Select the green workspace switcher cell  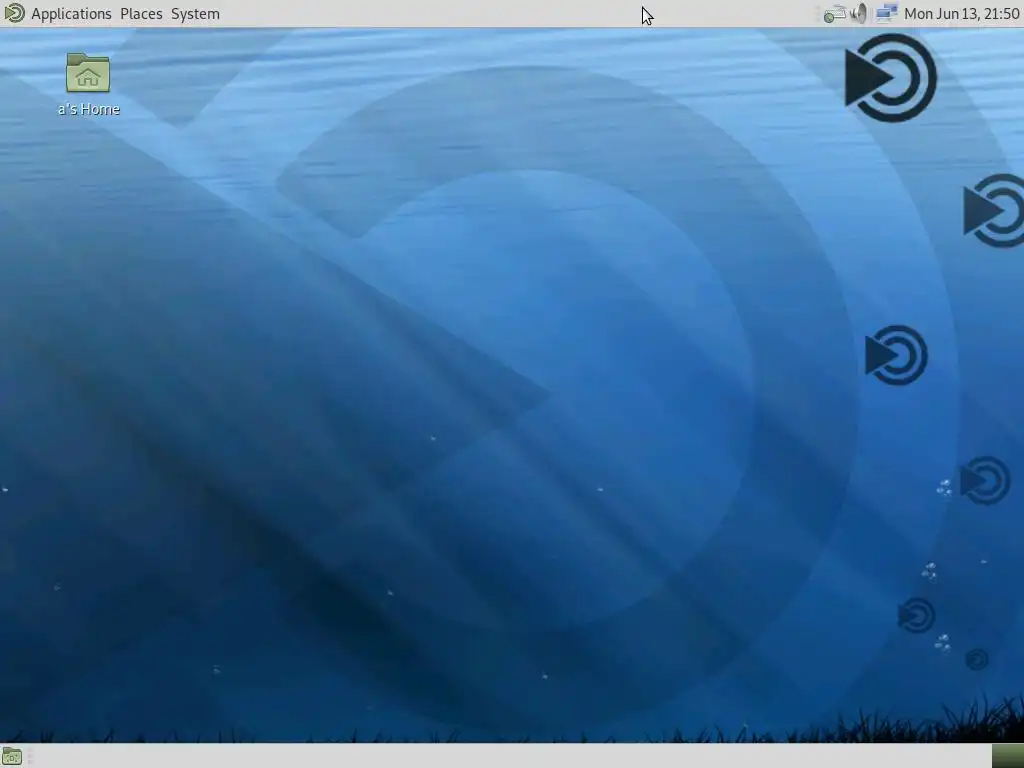click(1008, 756)
